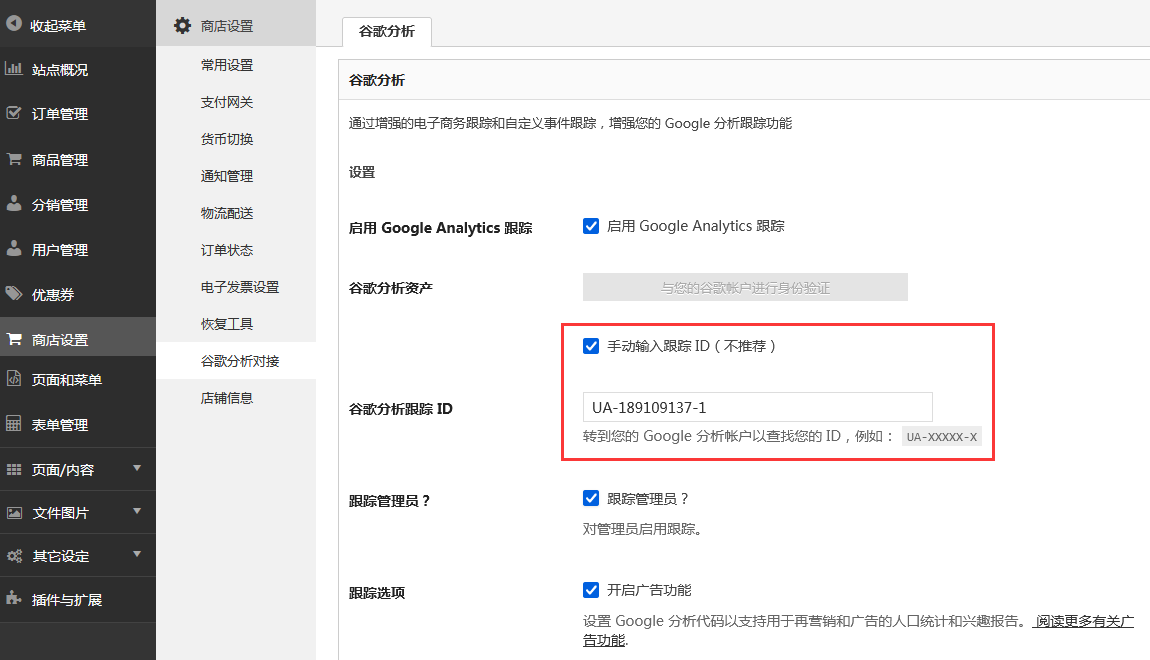The image size is (1150, 660).
Task: Uncheck 手动输入跟踪 ID checkbox
Action: coord(591,346)
